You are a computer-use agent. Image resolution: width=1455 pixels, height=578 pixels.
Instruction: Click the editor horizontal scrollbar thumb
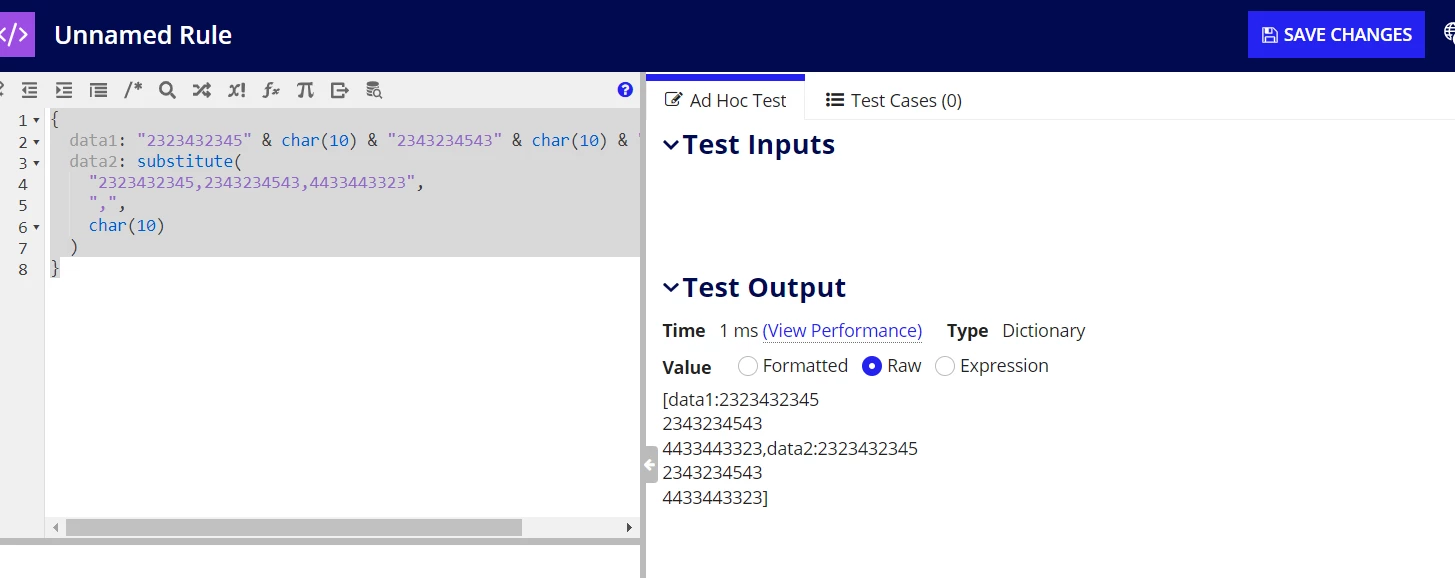[294, 527]
